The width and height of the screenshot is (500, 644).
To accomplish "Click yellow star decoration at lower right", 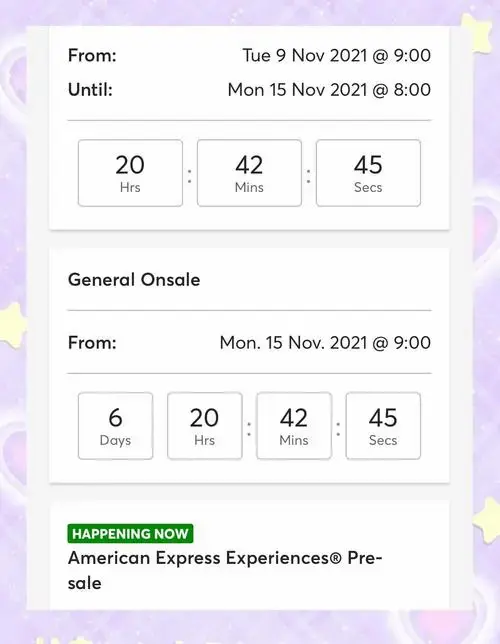I will [487, 521].
